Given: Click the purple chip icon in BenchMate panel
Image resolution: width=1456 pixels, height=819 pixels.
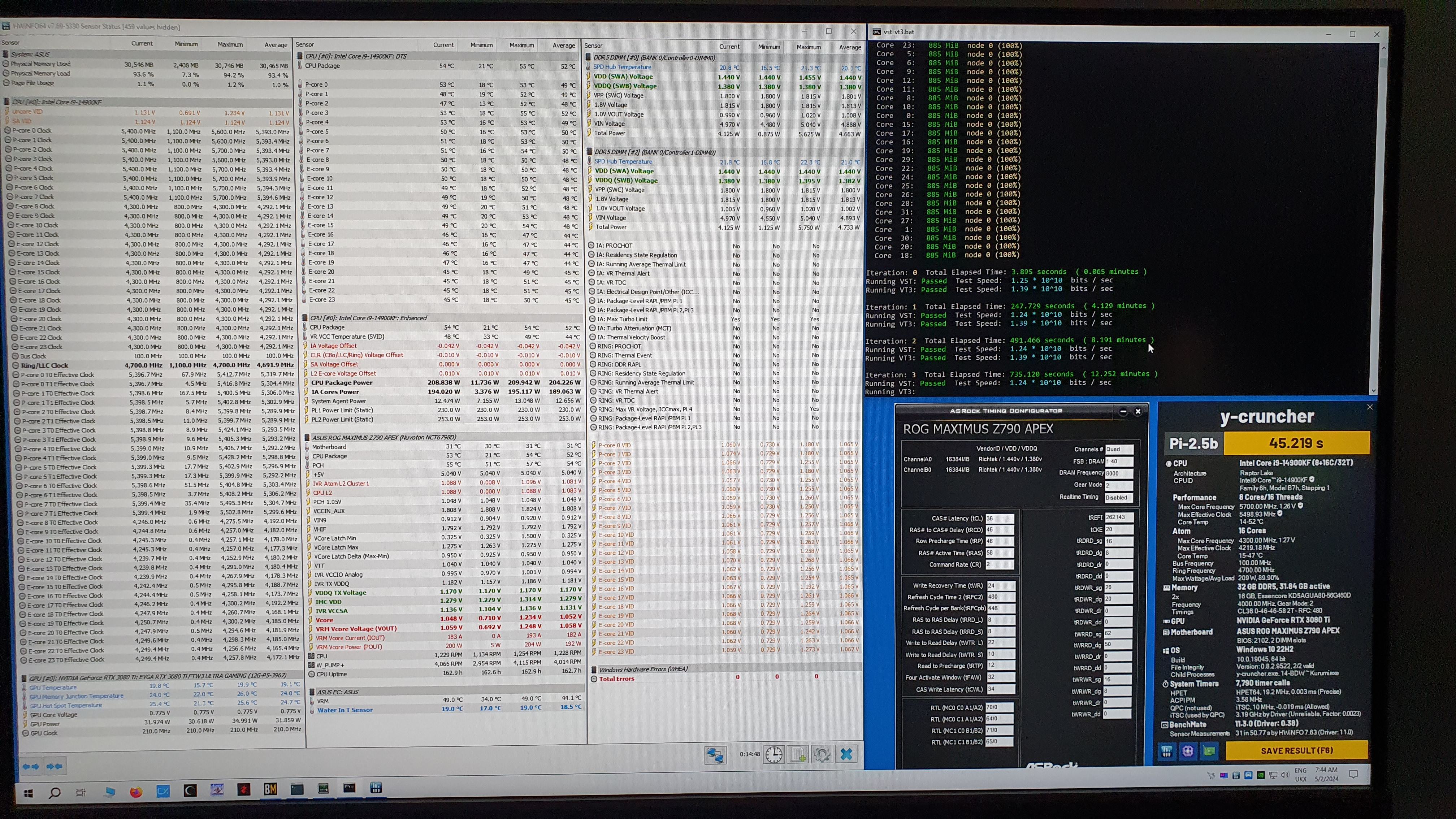Looking at the screenshot, I should point(1188,751).
